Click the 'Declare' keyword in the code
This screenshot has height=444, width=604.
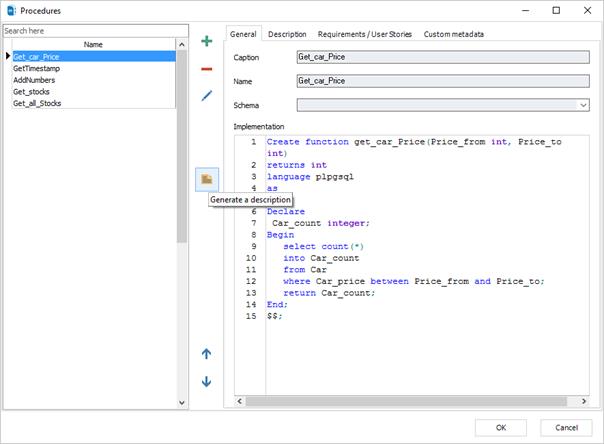pos(286,211)
